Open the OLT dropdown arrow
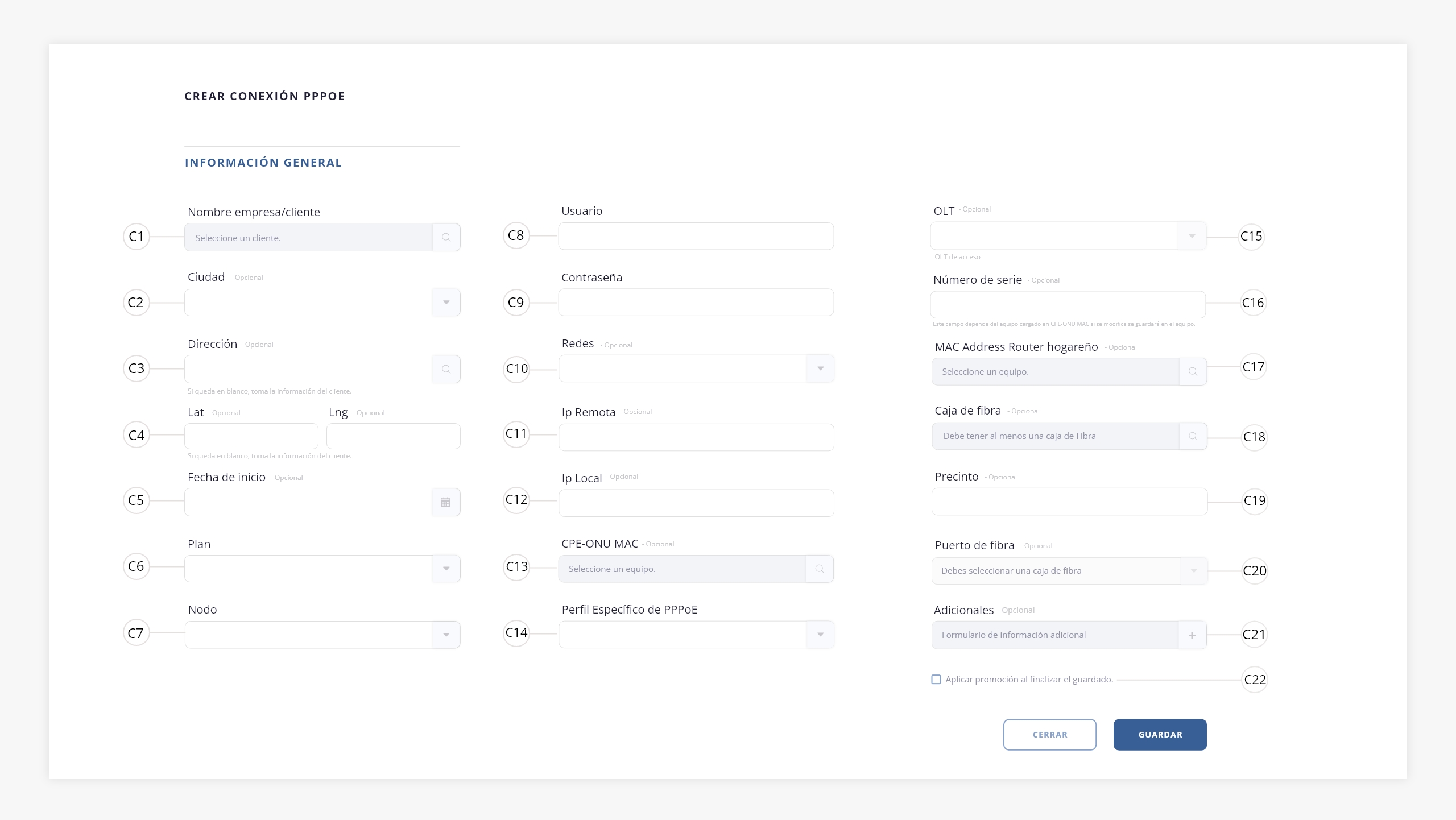1456x820 pixels. click(x=1192, y=236)
